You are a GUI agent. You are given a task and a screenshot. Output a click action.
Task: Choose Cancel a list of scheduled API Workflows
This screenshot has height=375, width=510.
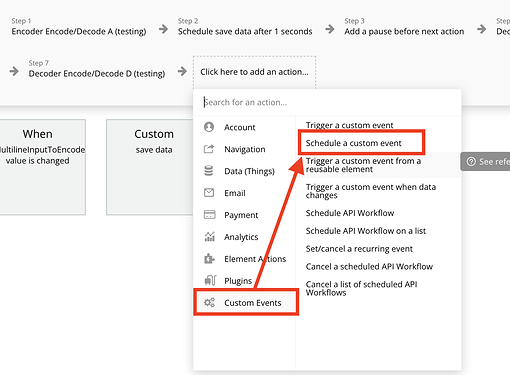tap(361, 288)
